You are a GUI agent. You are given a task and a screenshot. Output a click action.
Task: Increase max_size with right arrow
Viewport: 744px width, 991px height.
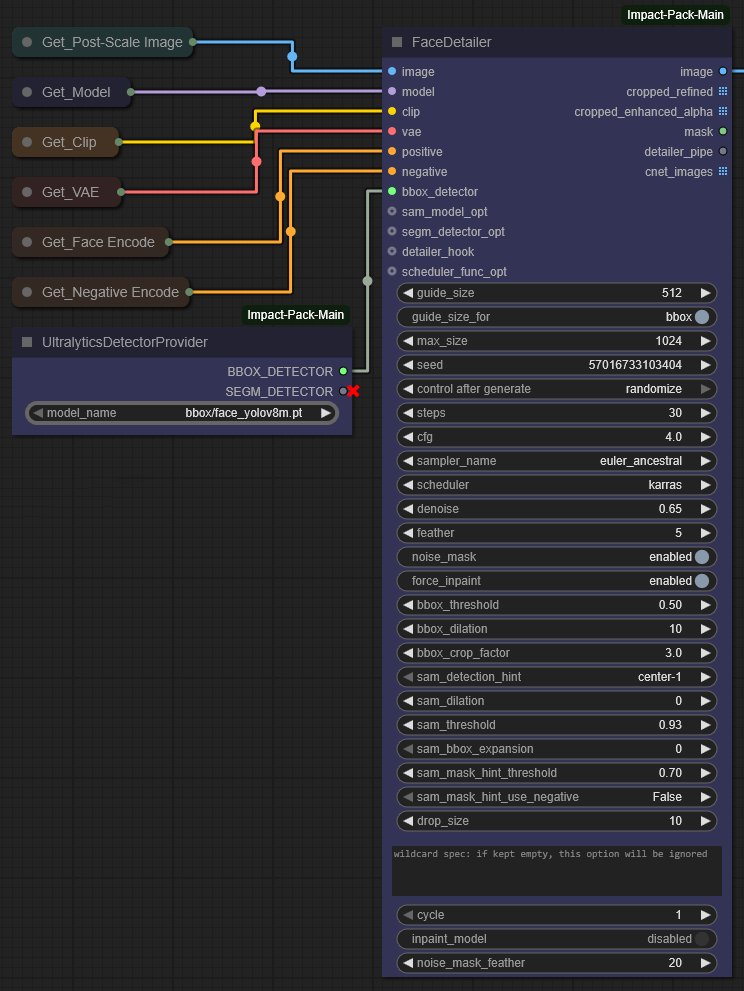pos(705,341)
